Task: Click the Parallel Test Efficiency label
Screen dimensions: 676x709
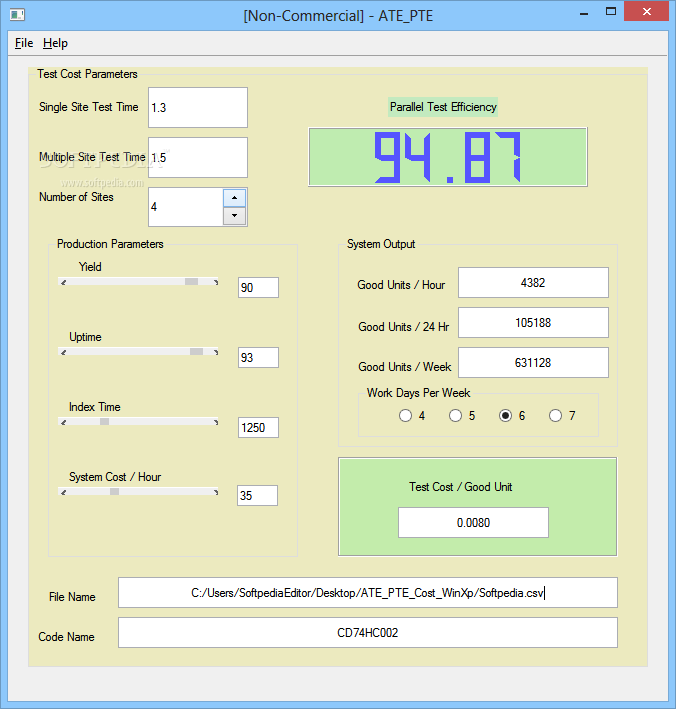Action: tap(443, 107)
